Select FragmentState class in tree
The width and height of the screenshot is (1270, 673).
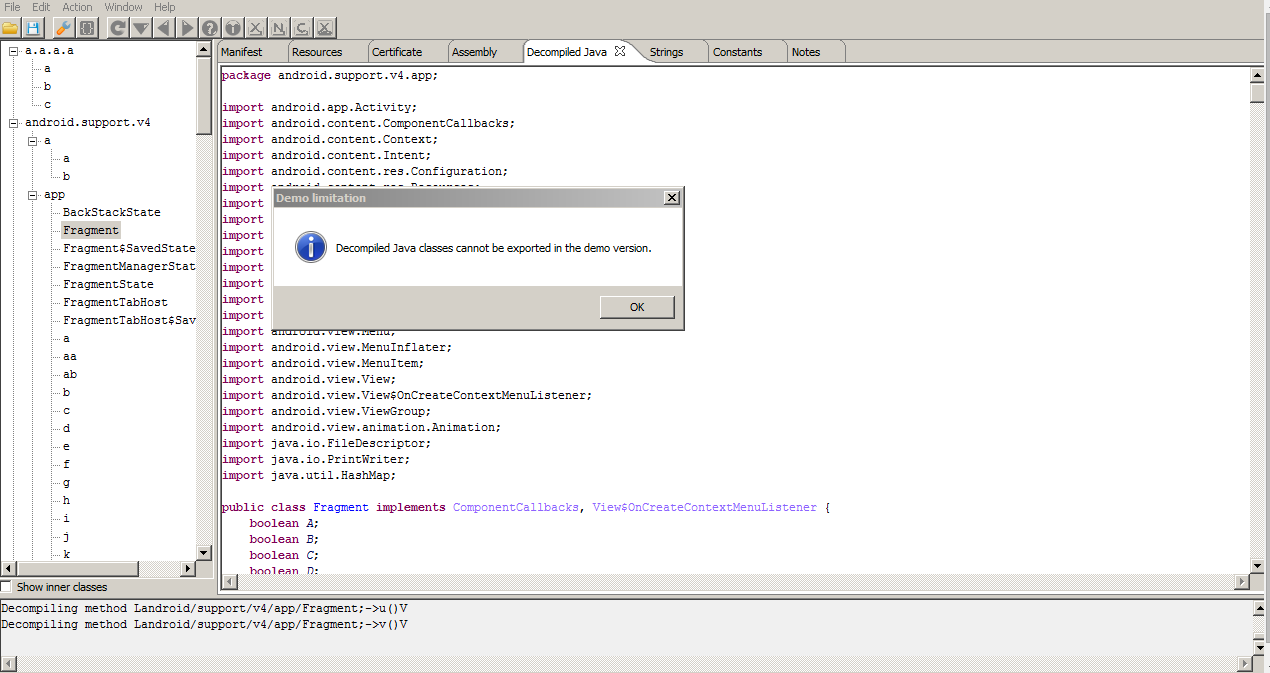click(108, 285)
